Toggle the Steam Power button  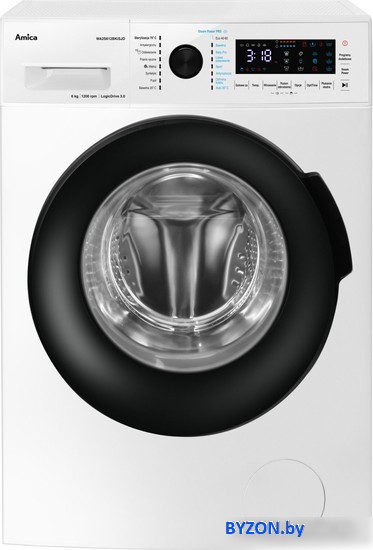pyautogui.click(x=345, y=71)
